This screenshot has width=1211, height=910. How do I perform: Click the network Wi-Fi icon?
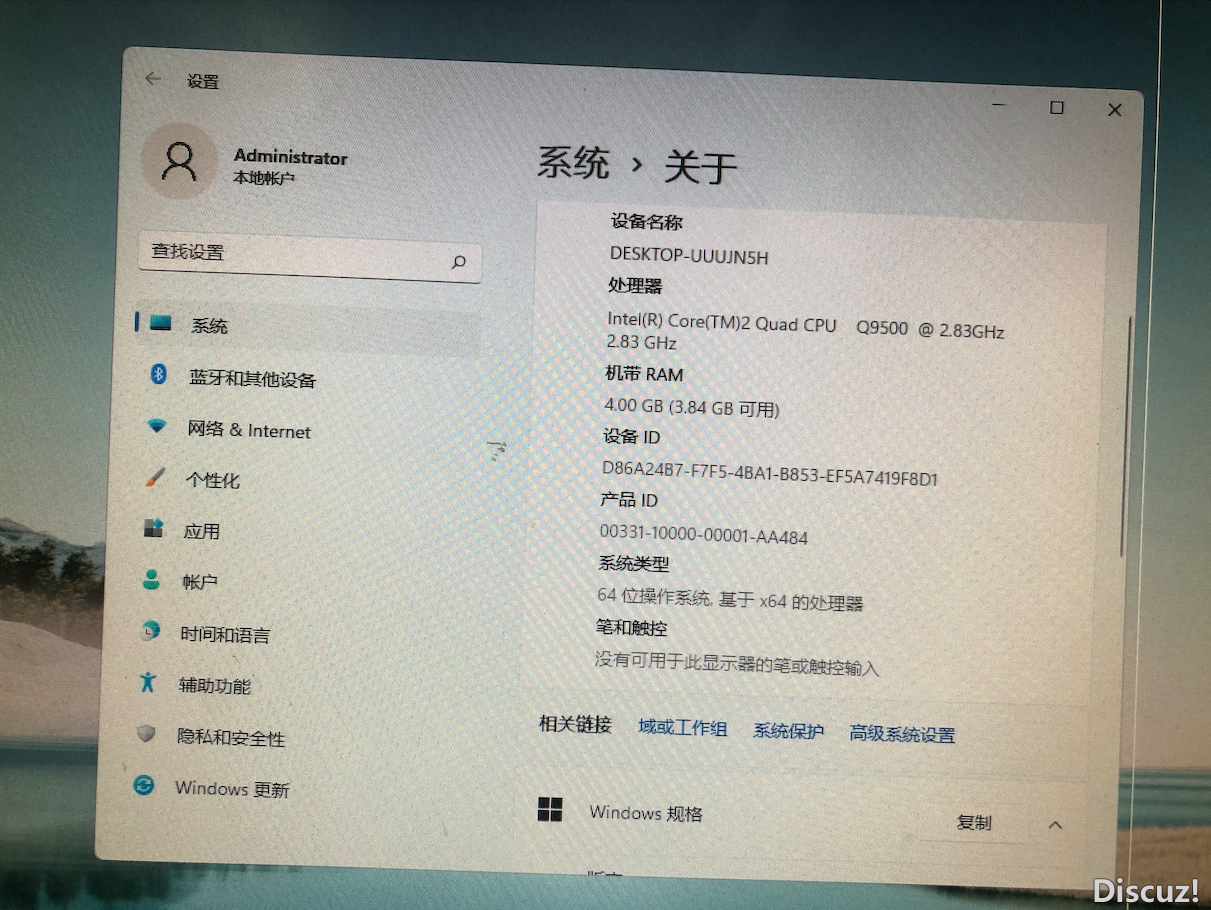tap(156, 426)
